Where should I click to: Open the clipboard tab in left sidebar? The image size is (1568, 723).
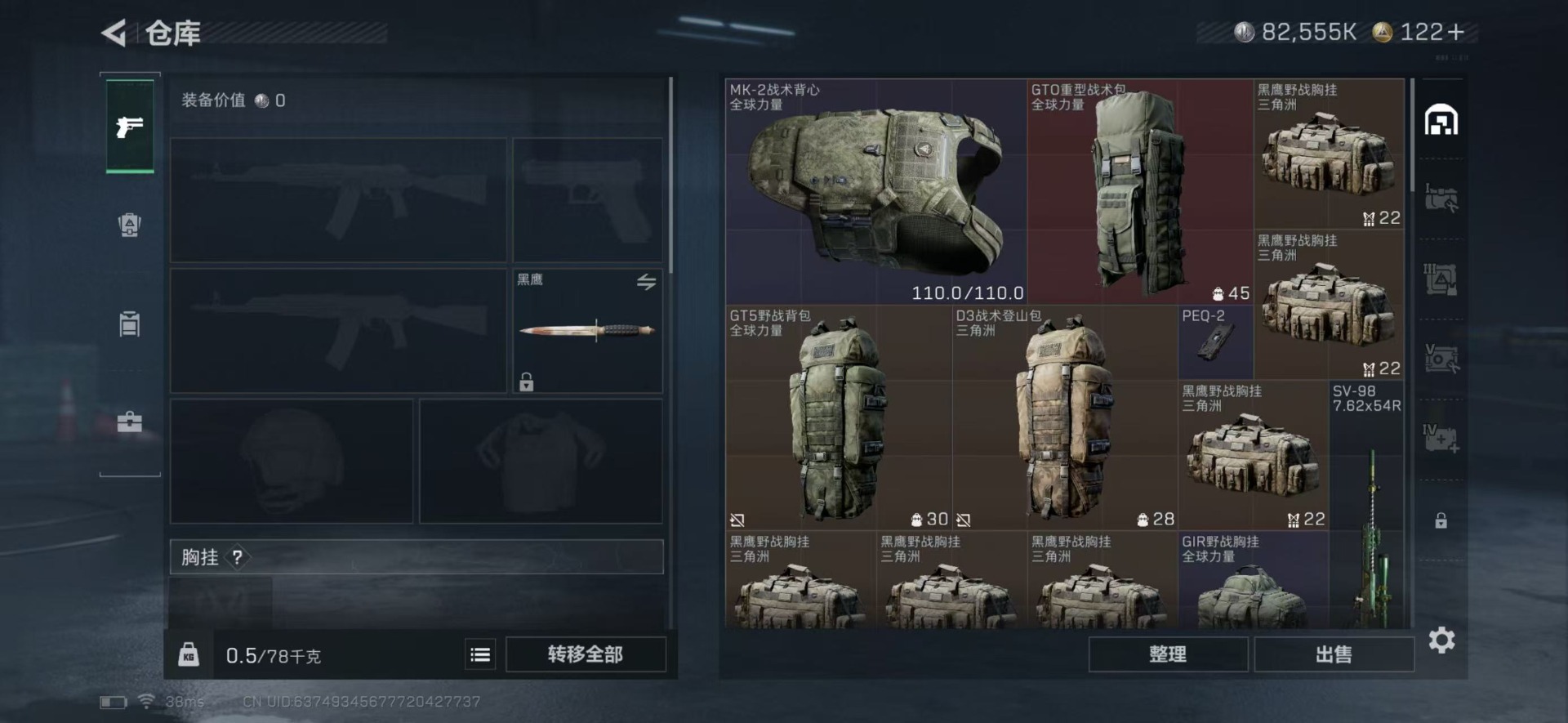tap(130, 324)
